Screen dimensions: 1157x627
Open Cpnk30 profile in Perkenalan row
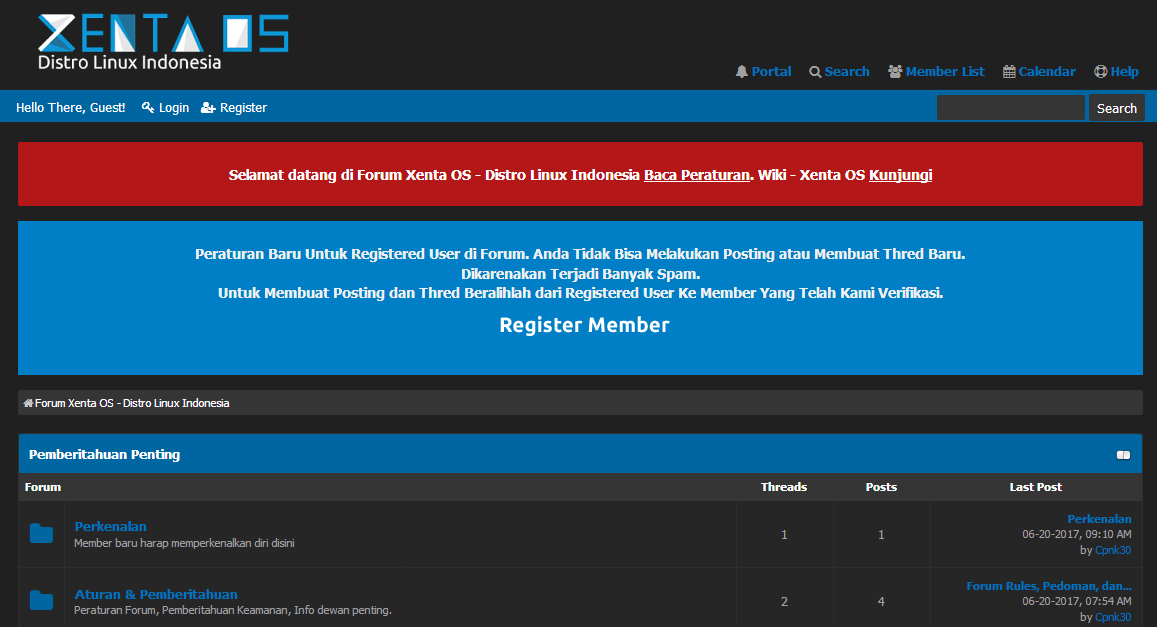click(1113, 550)
